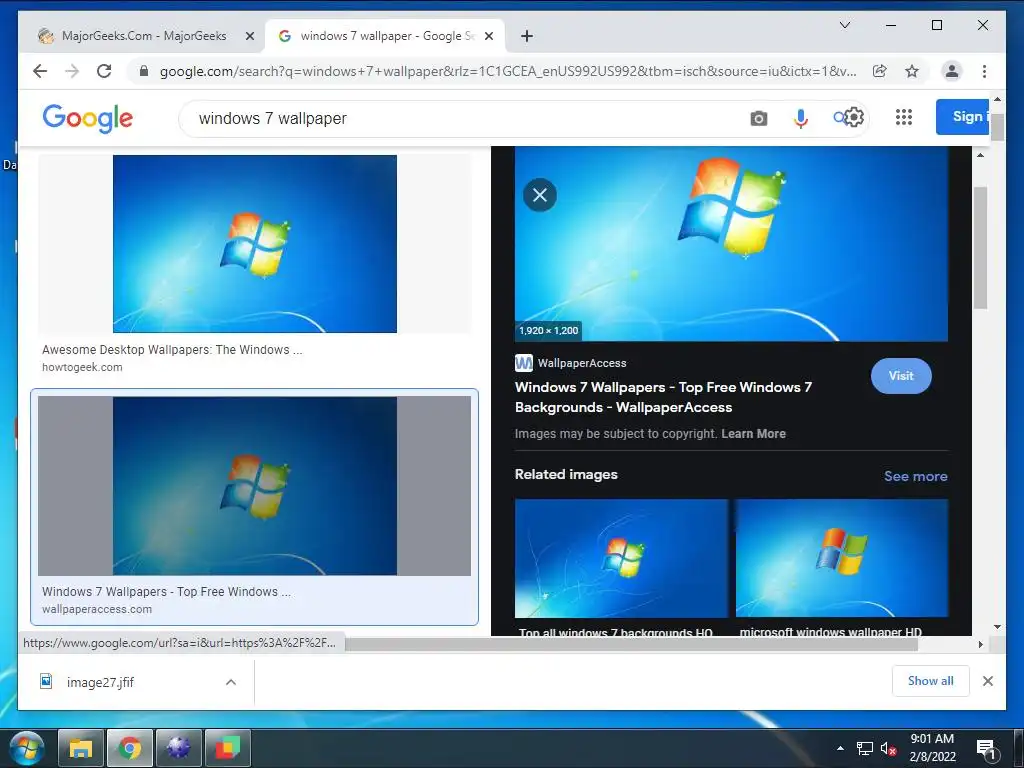
Task: Click the blue Sign in button
Action: pos(963,117)
